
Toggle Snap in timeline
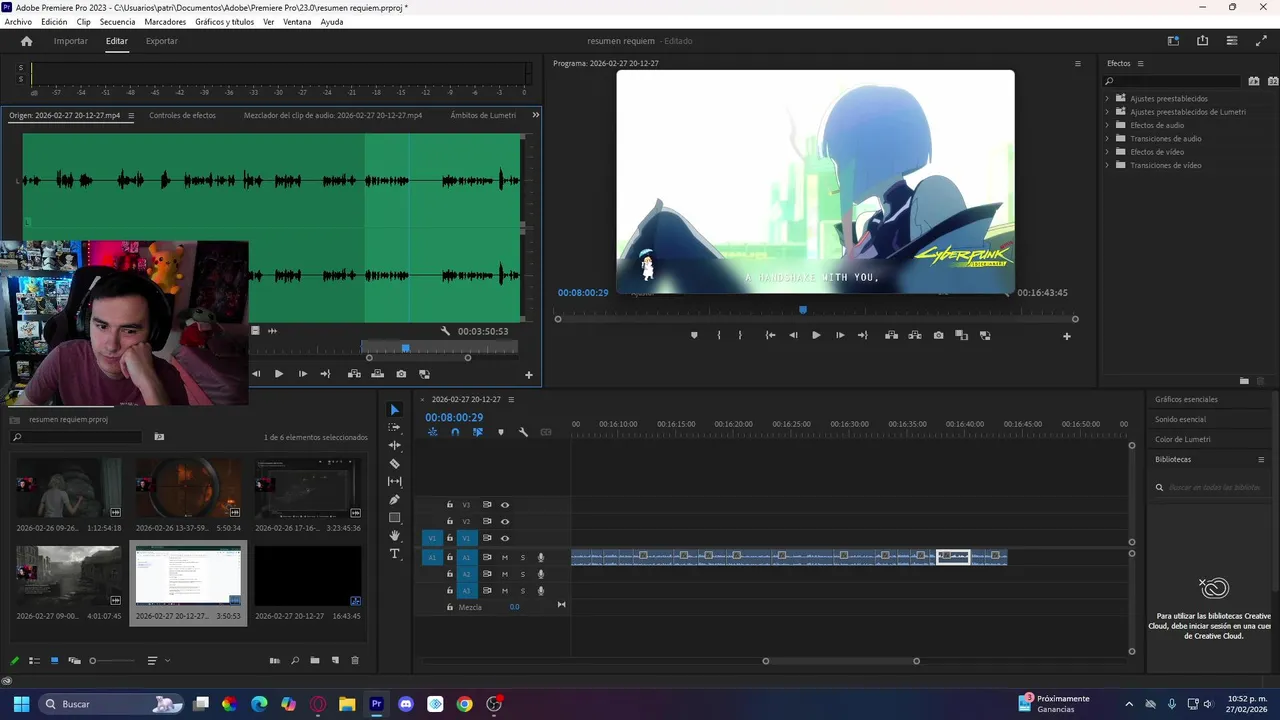(x=455, y=432)
